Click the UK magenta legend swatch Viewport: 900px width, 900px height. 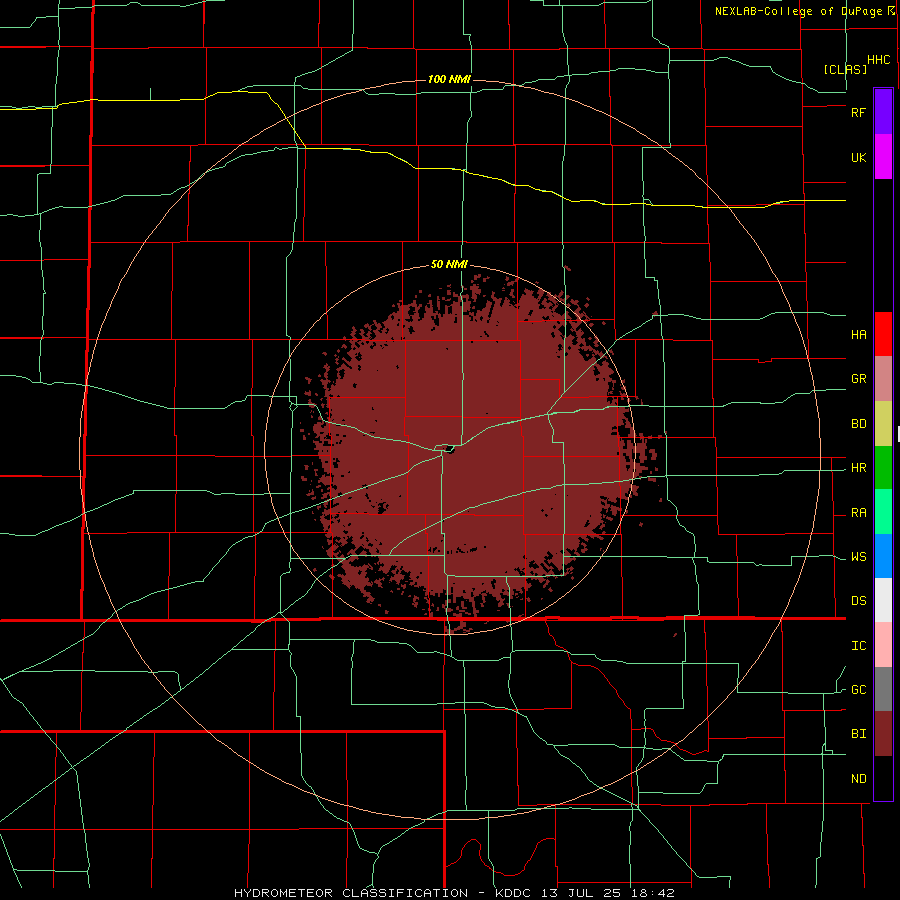[x=883, y=157]
